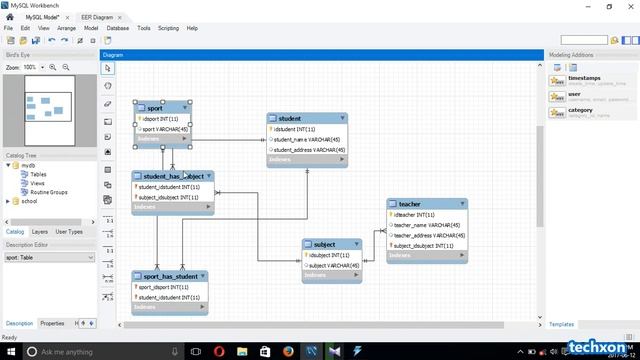Switch to the Layers tab
The height and width of the screenshot is (360, 640).
[x=40, y=232]
